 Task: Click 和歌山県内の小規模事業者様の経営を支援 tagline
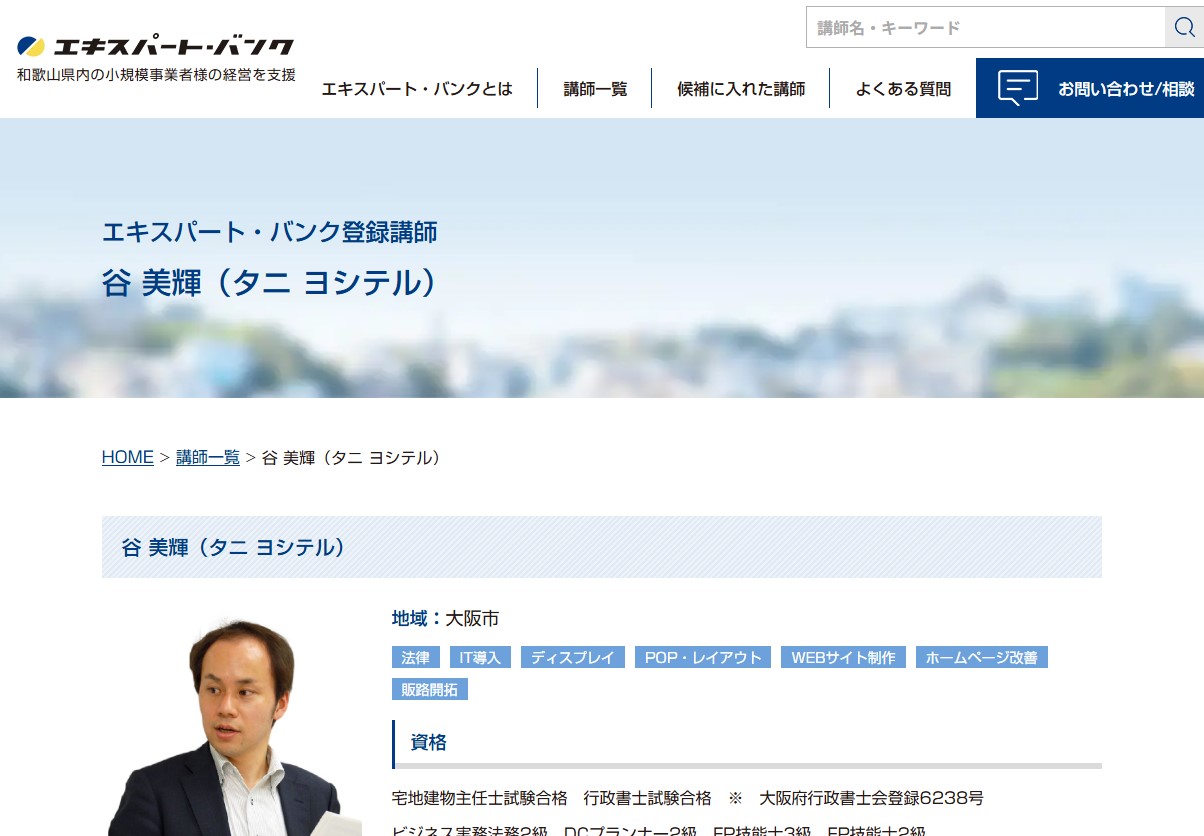point(156,74)
